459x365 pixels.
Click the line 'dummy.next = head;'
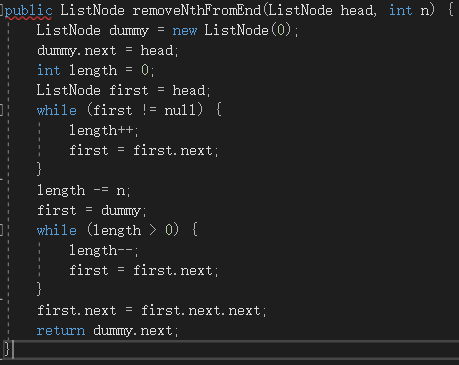point(108,50)
